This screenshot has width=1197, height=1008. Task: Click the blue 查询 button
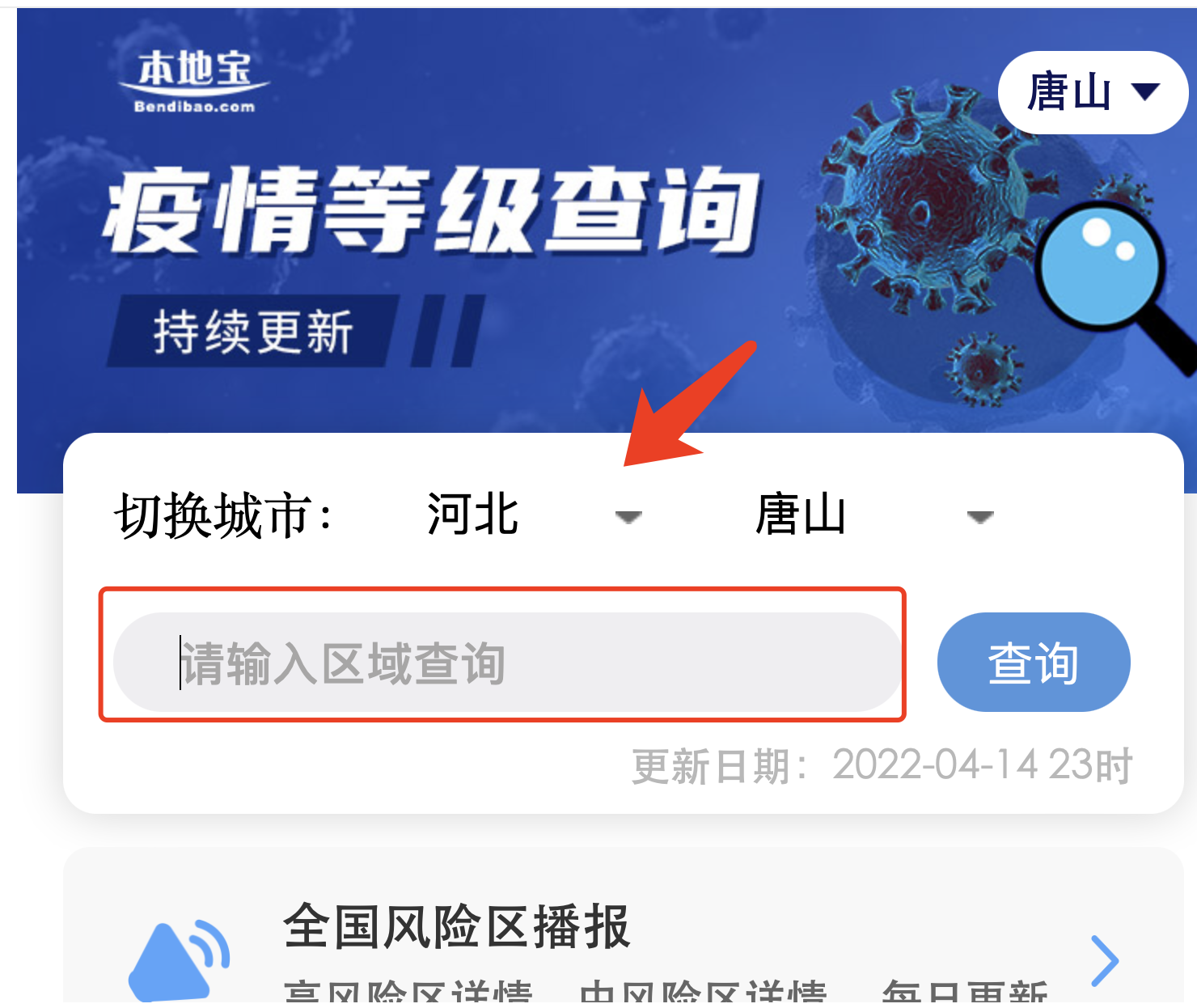pyautogui.click(x=1034, y=663)
